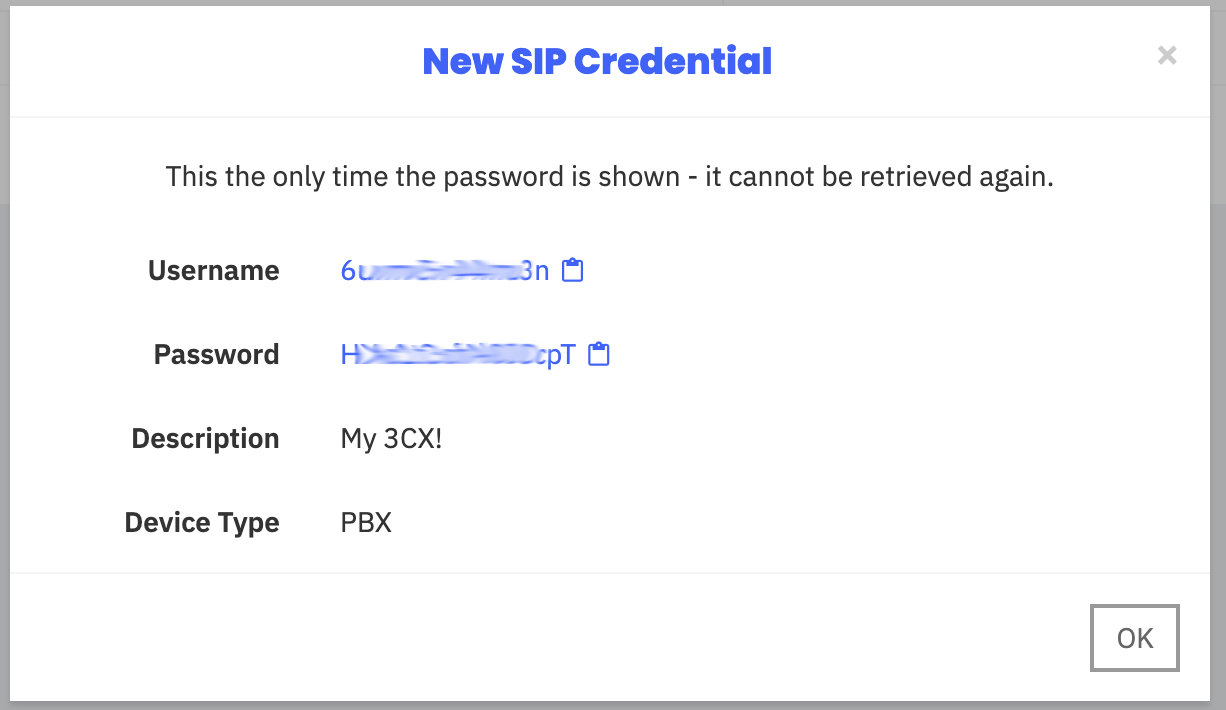Click the Password field label
The width and height of the screenshot is (1226, 710).
point(216,354)
